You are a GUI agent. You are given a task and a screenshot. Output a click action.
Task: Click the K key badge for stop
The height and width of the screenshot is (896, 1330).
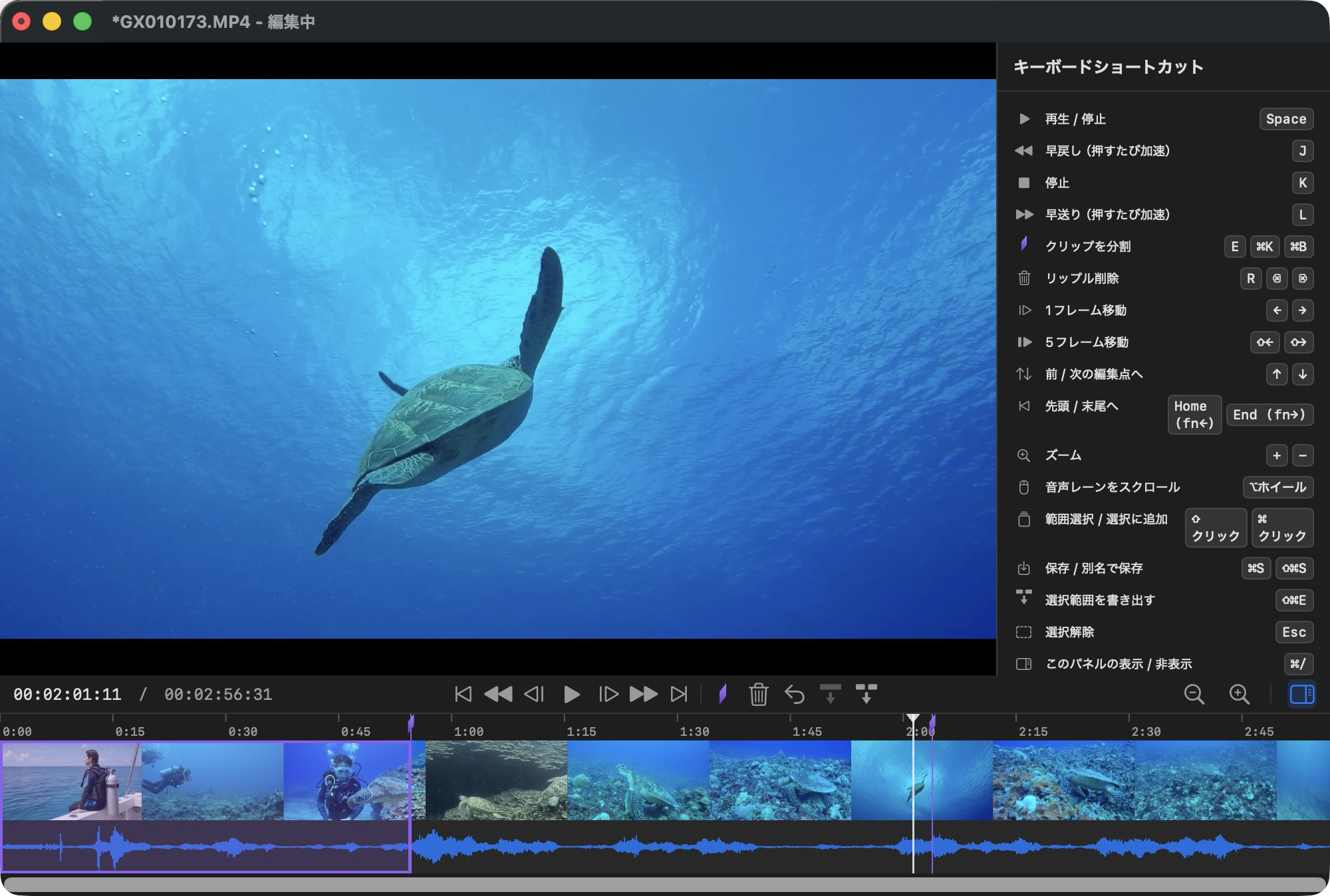click(x=1302, y=183)
